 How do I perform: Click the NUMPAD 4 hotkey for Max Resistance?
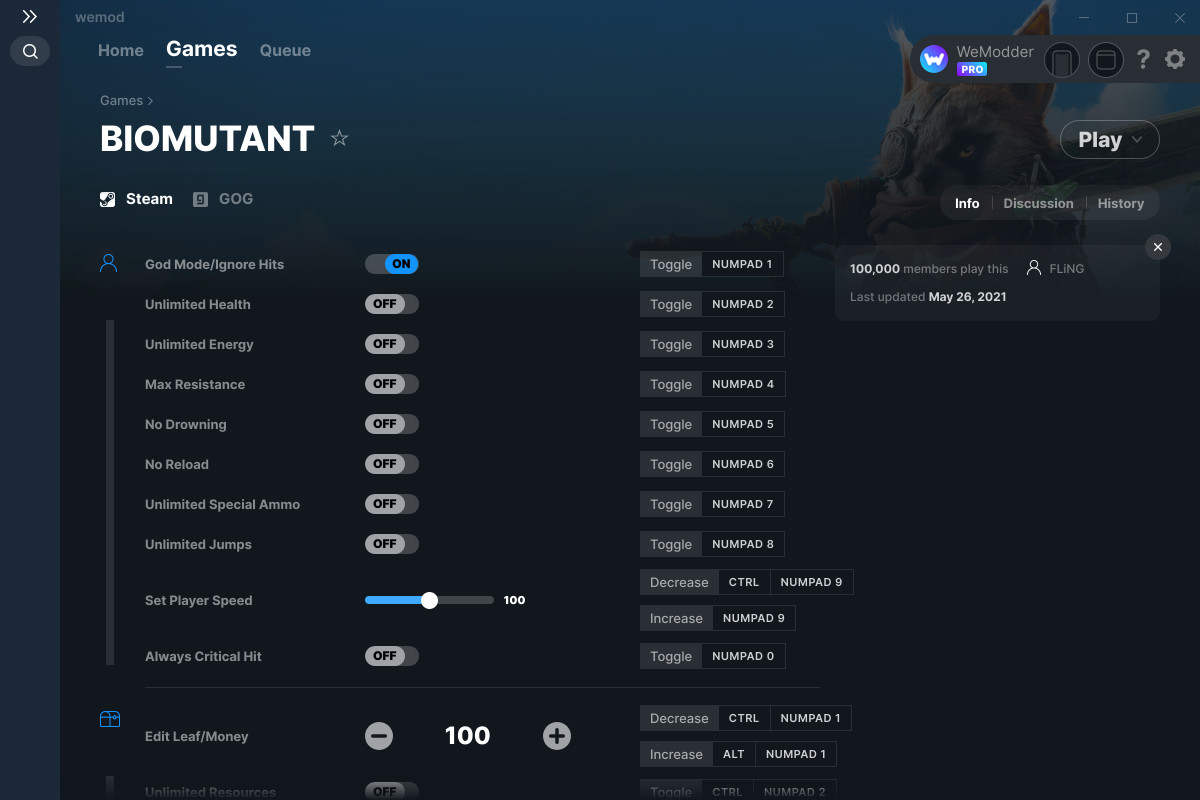tap(743, 384)
